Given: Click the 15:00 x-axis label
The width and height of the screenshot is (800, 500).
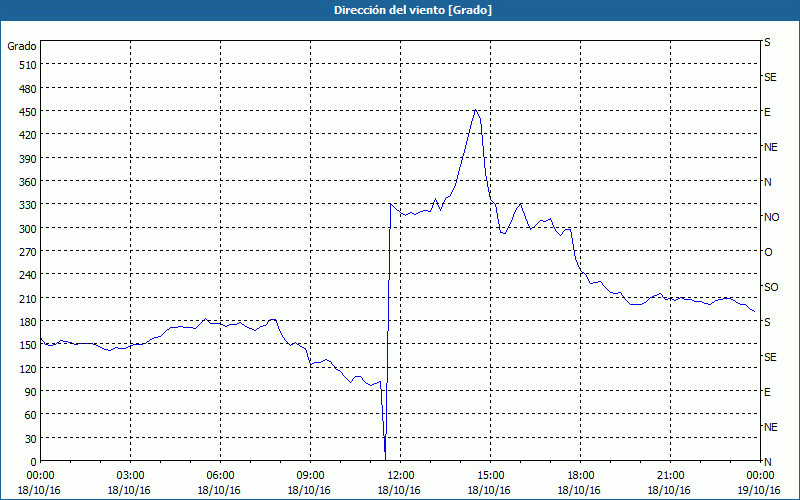Looking at the screenshot, I should pyautogui.click(x=491, y=476).
